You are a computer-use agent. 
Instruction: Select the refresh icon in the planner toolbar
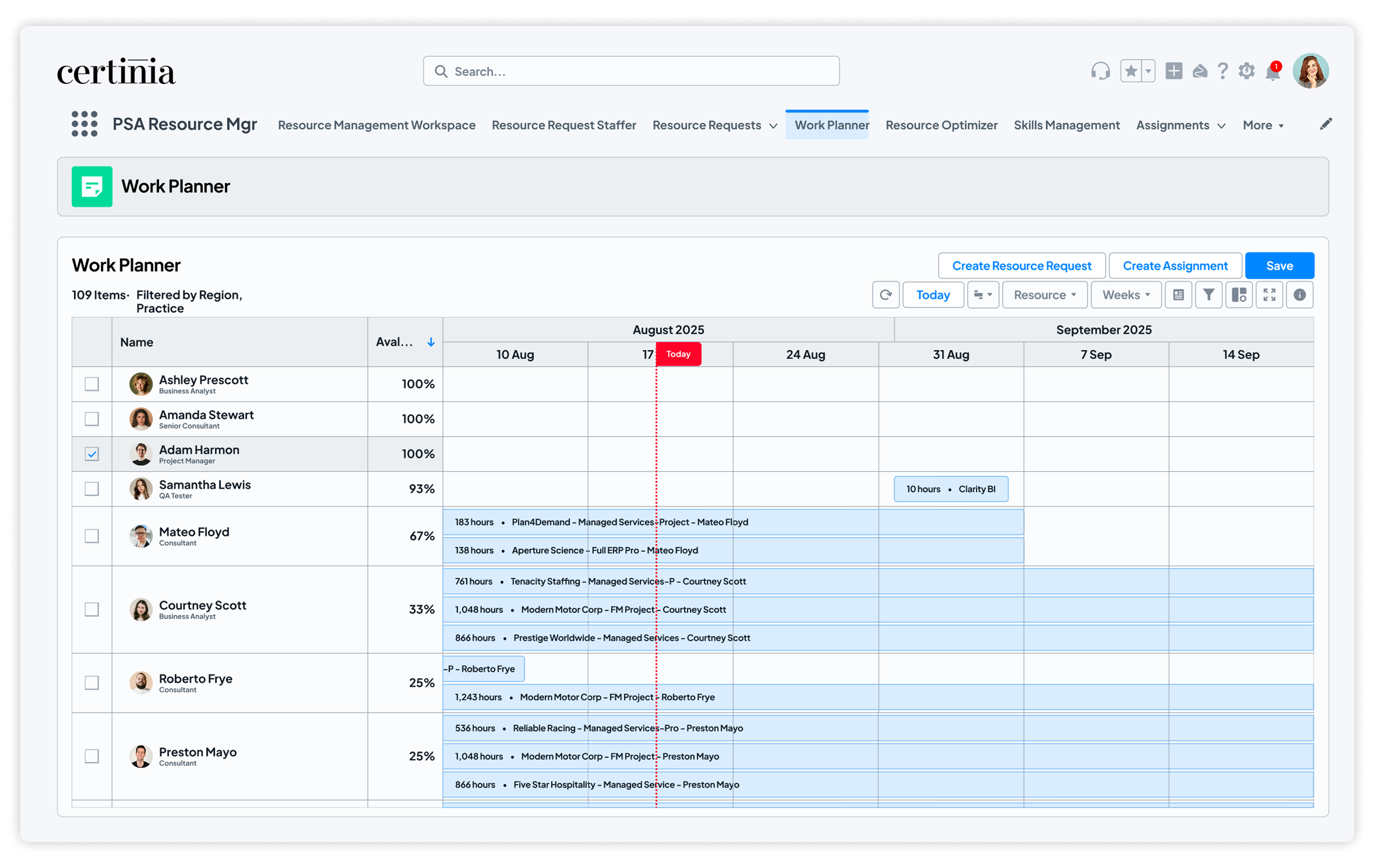coord(886,295)
